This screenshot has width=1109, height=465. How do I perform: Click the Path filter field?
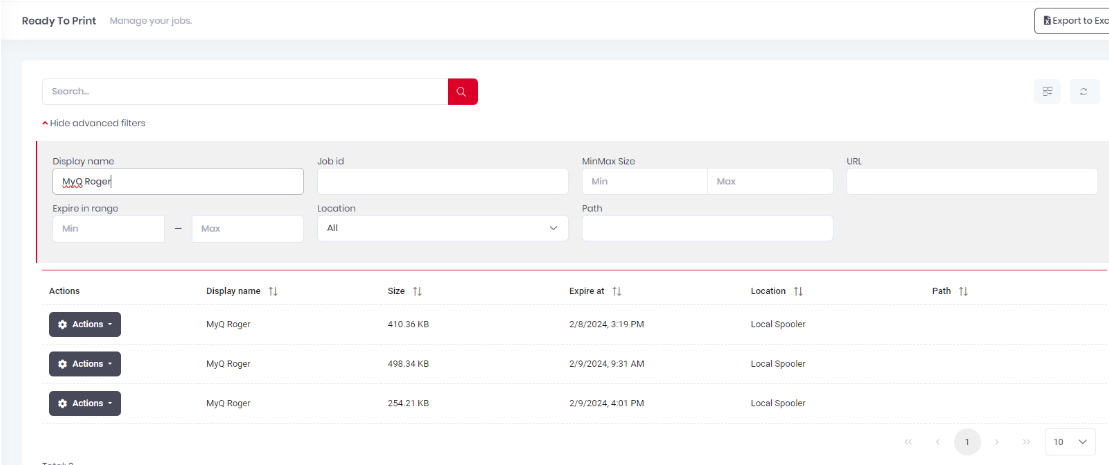pyautogui.click(x=707, y=229)
